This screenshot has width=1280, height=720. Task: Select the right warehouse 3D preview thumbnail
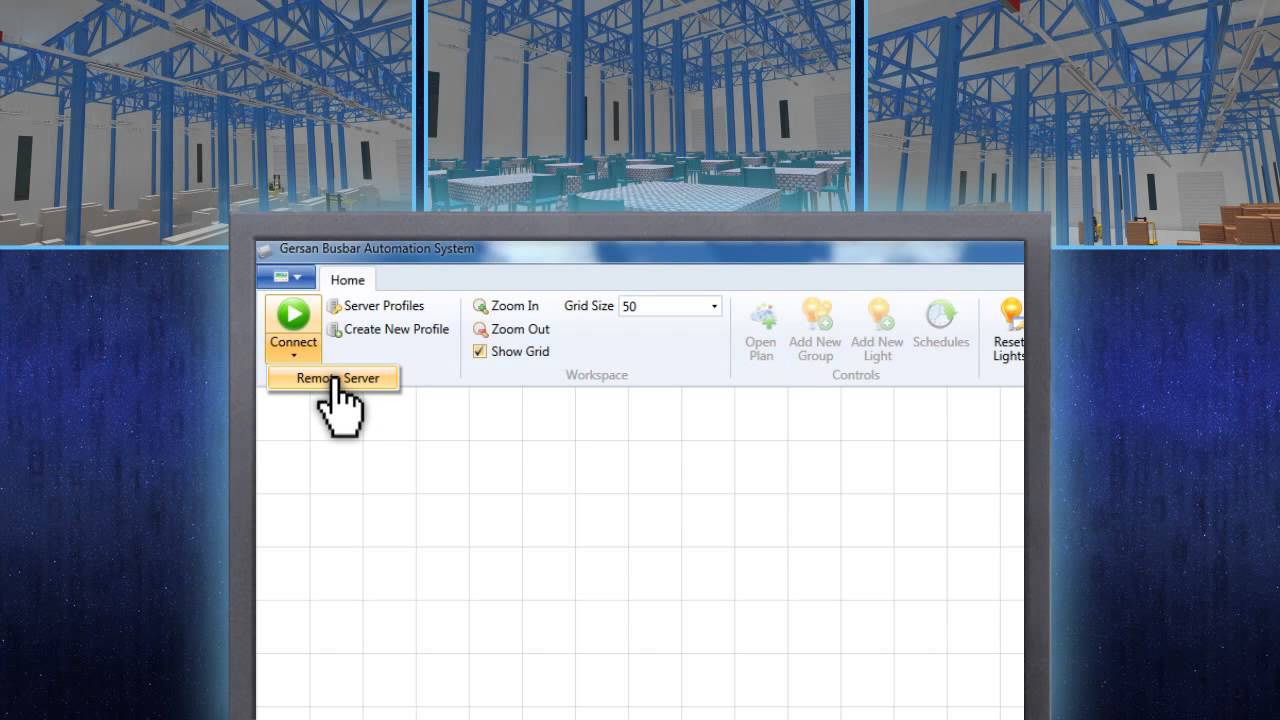pos(1073,122)
